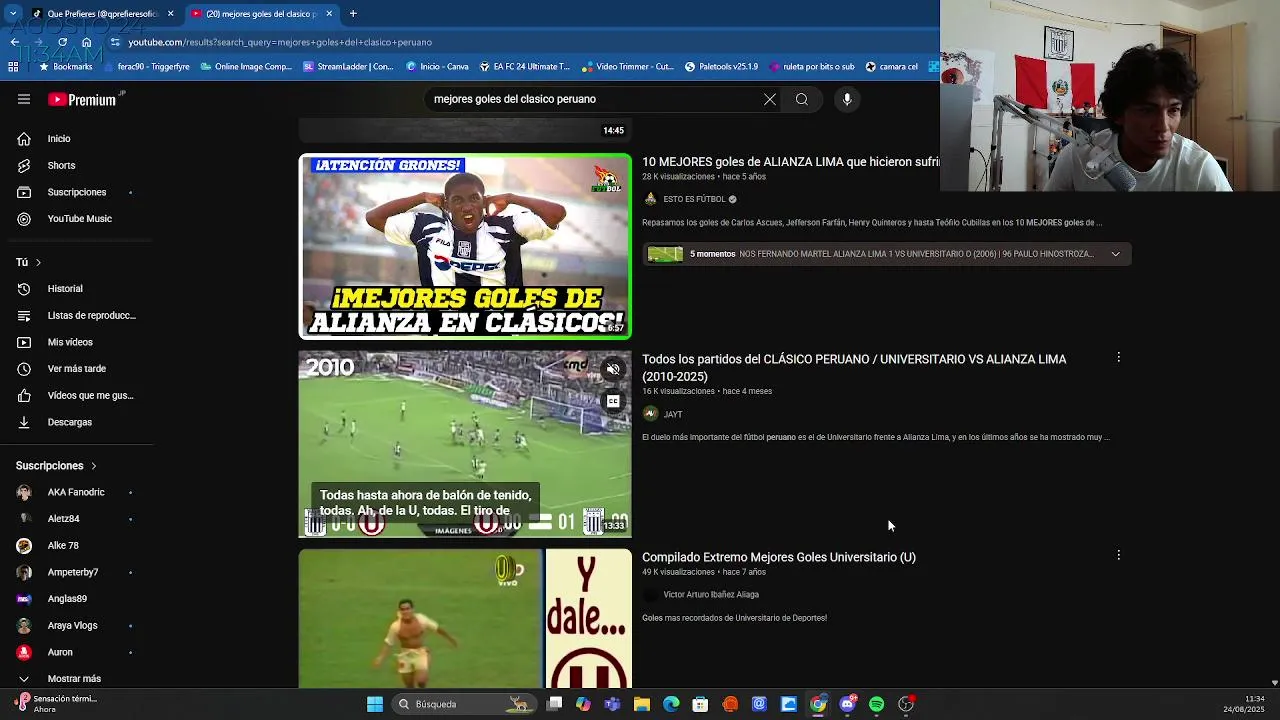Close the Que Prefieres tab
The width and height of the screenshot is (1280, 720).
170,14
